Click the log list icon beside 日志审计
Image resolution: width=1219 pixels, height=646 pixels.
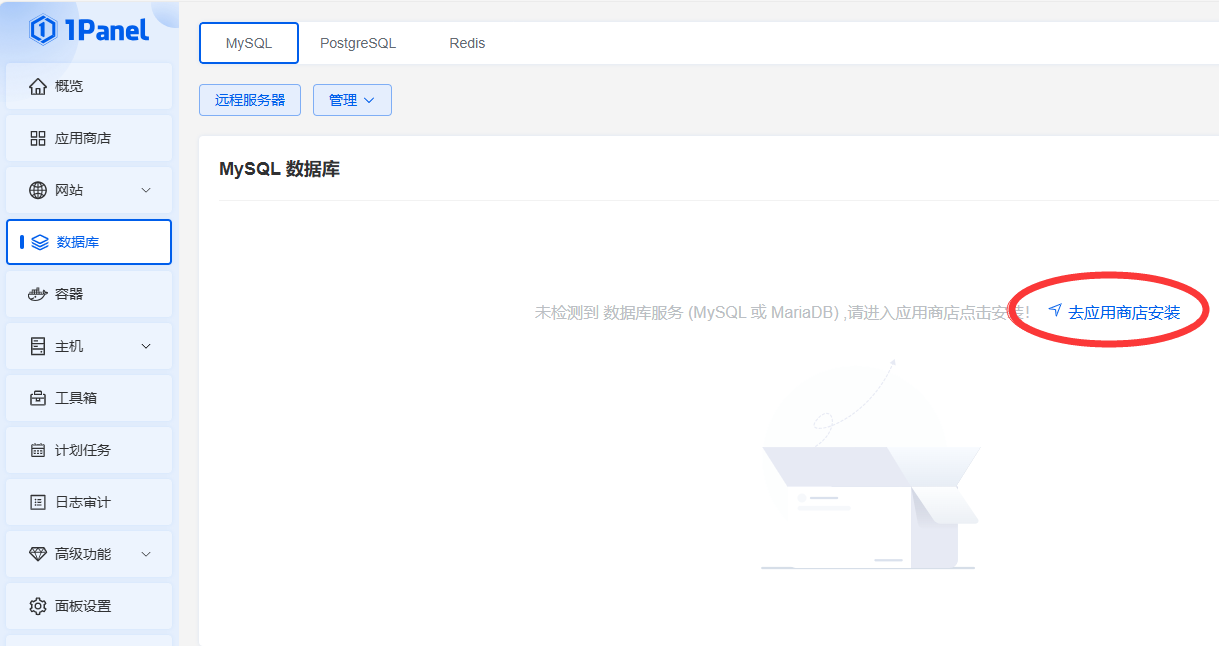coord(38,502)
